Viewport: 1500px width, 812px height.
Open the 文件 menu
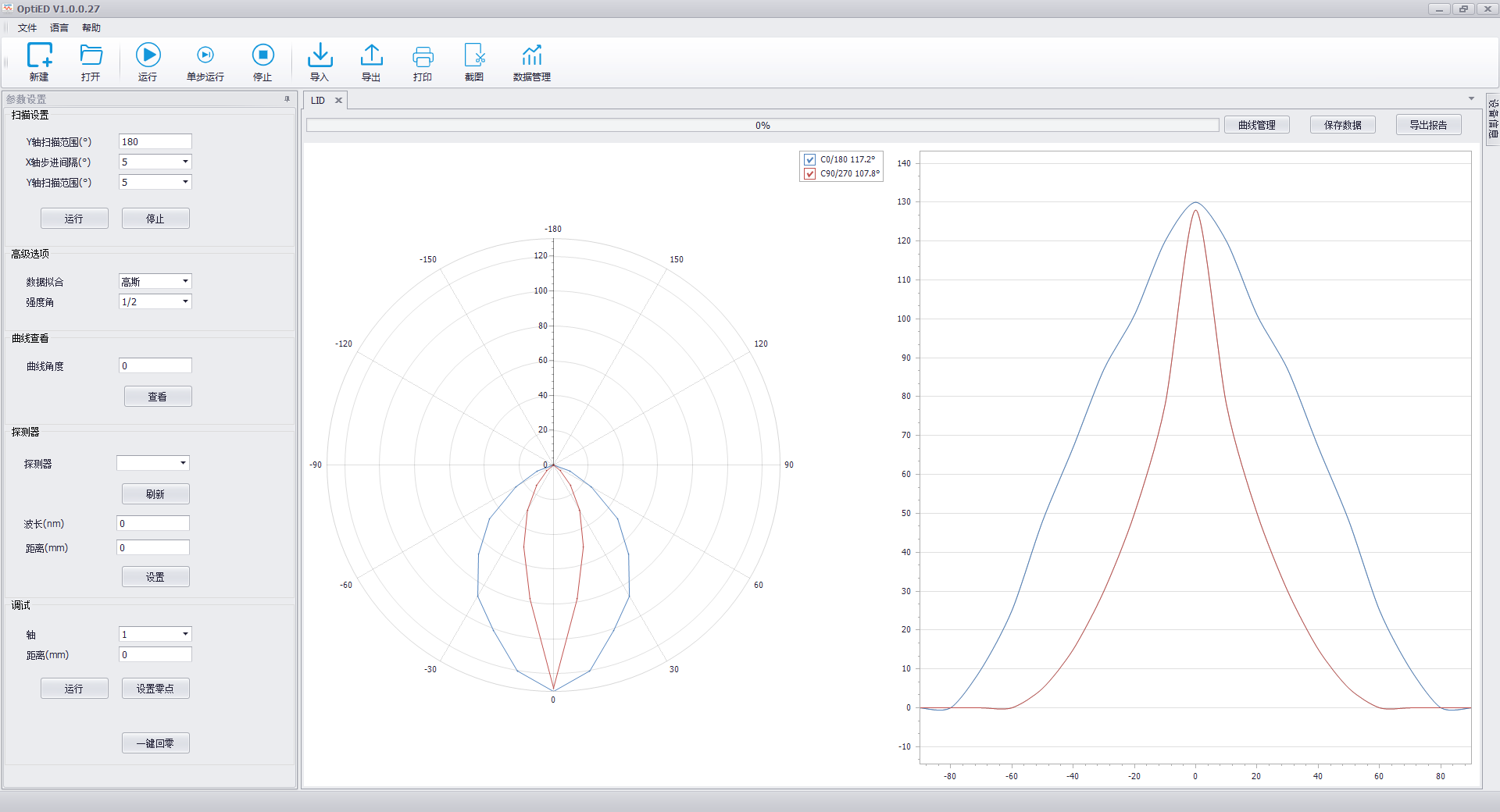pos(27,28)
